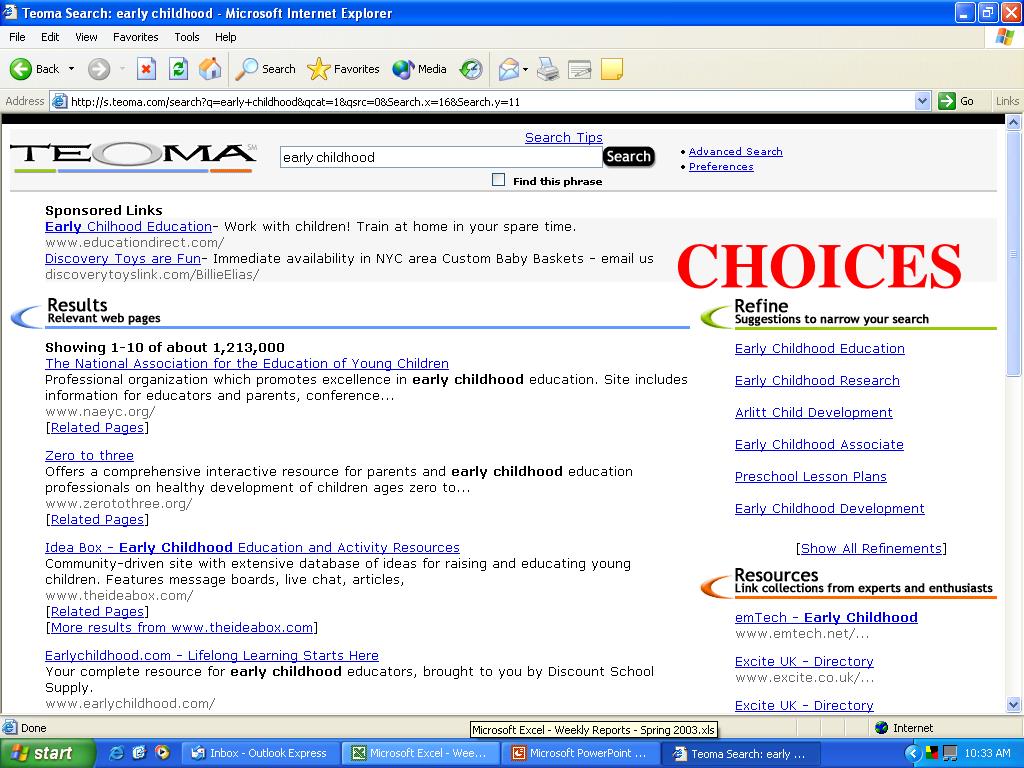1024x768 pixels.
Task: Refine search with Early Childhood Development
Action: [829, 509]
